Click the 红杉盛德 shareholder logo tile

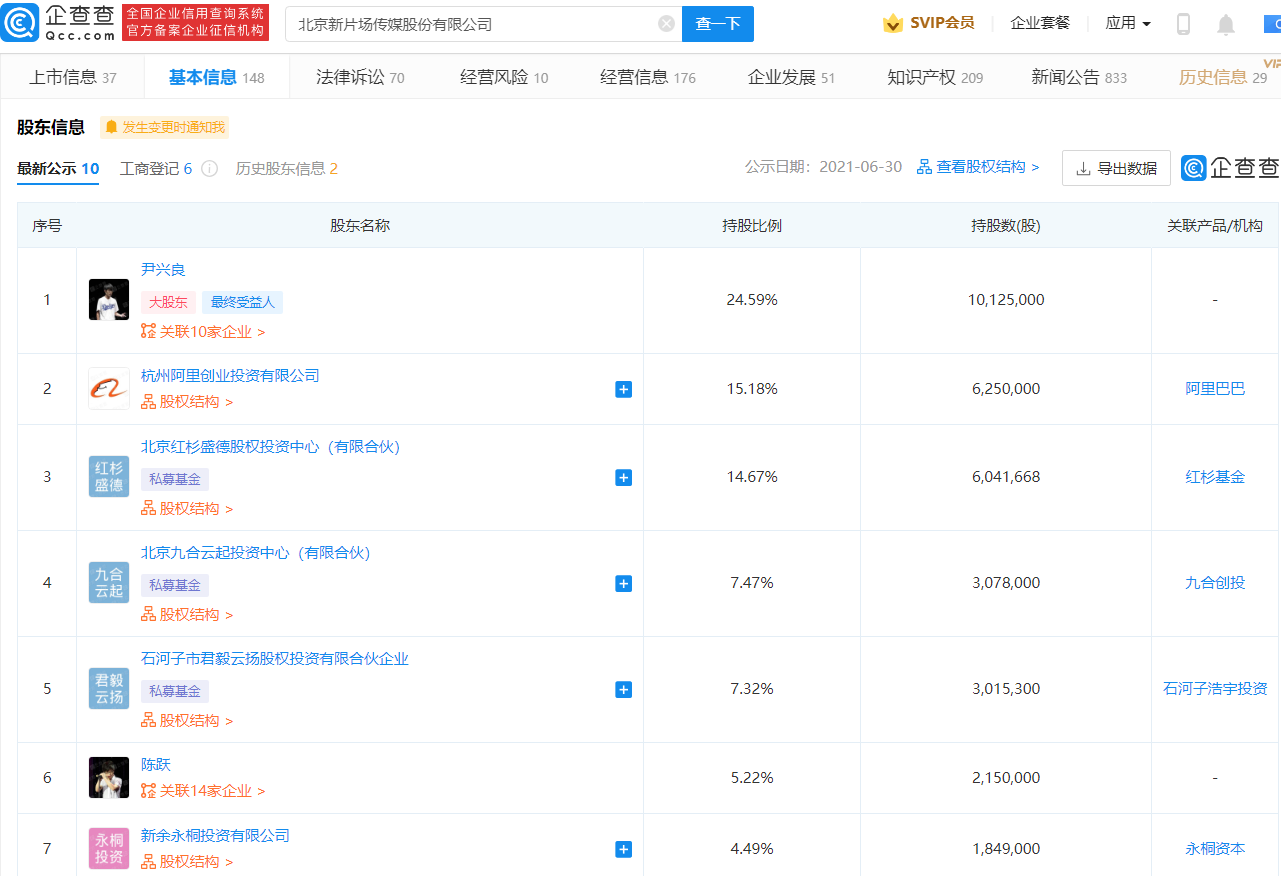(109, 477)
